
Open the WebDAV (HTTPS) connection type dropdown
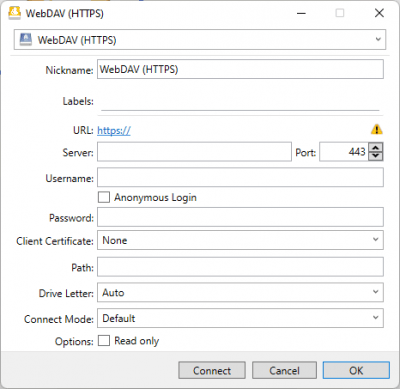[x=200, y=40]
